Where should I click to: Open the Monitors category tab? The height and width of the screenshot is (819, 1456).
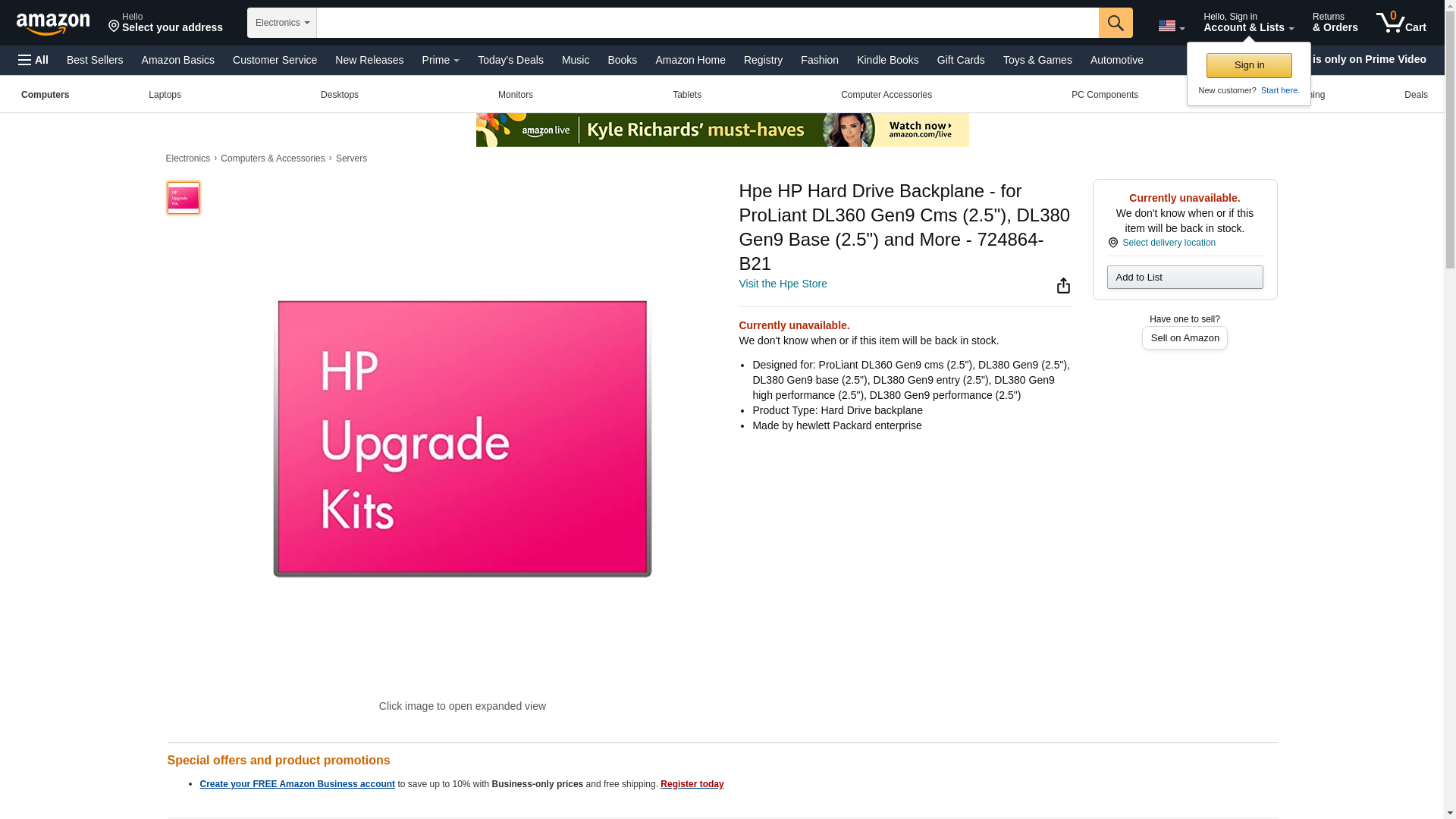[516, 95]
